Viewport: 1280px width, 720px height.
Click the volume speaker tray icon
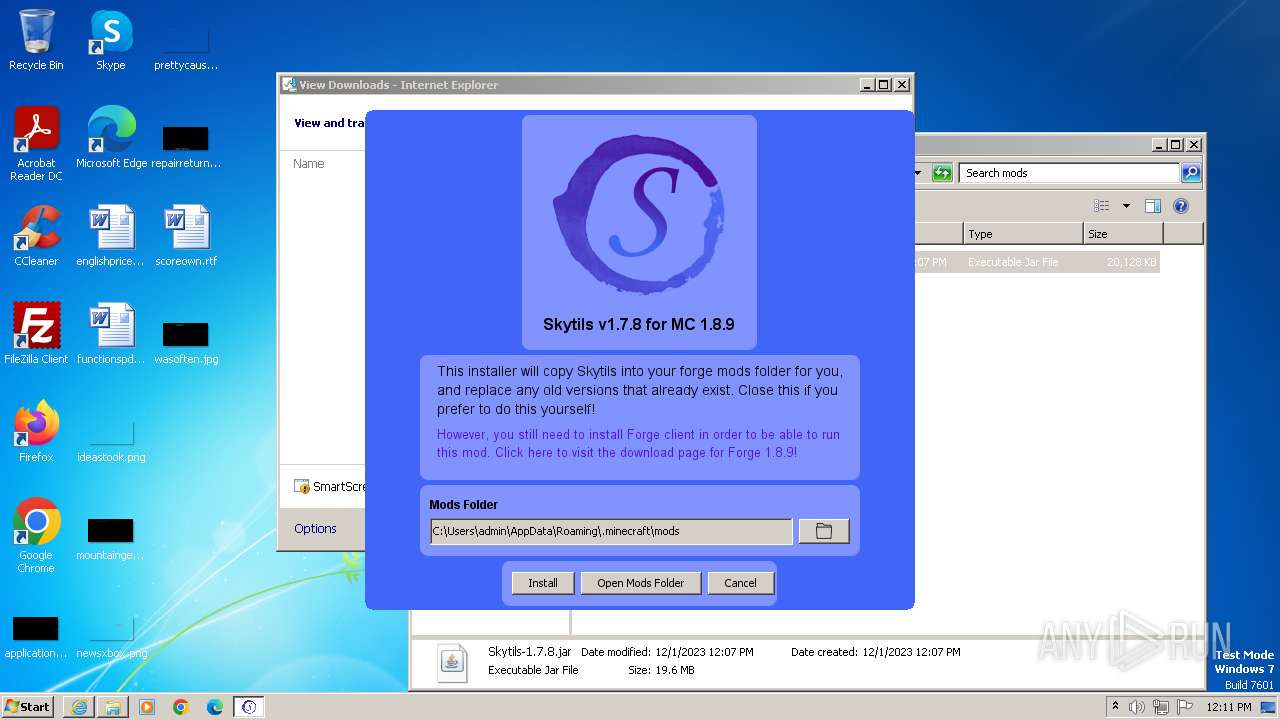(1137, 707)
